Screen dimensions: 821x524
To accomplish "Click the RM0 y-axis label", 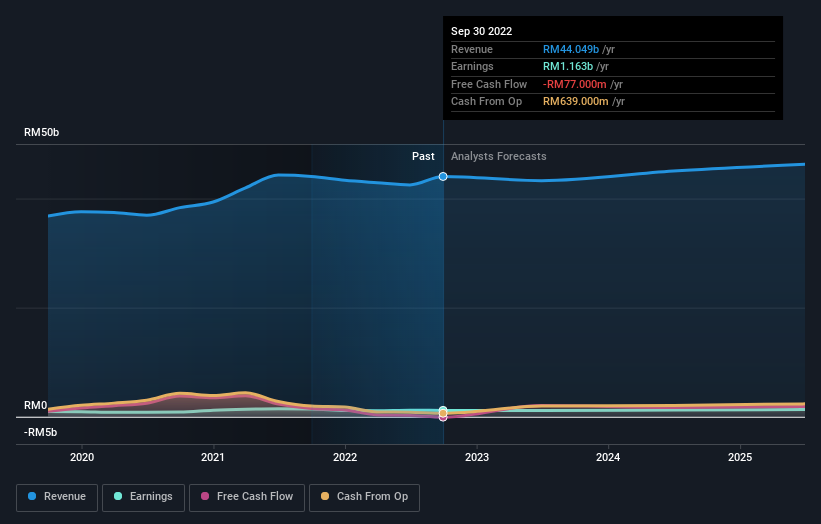I will [x=36, y=405].
